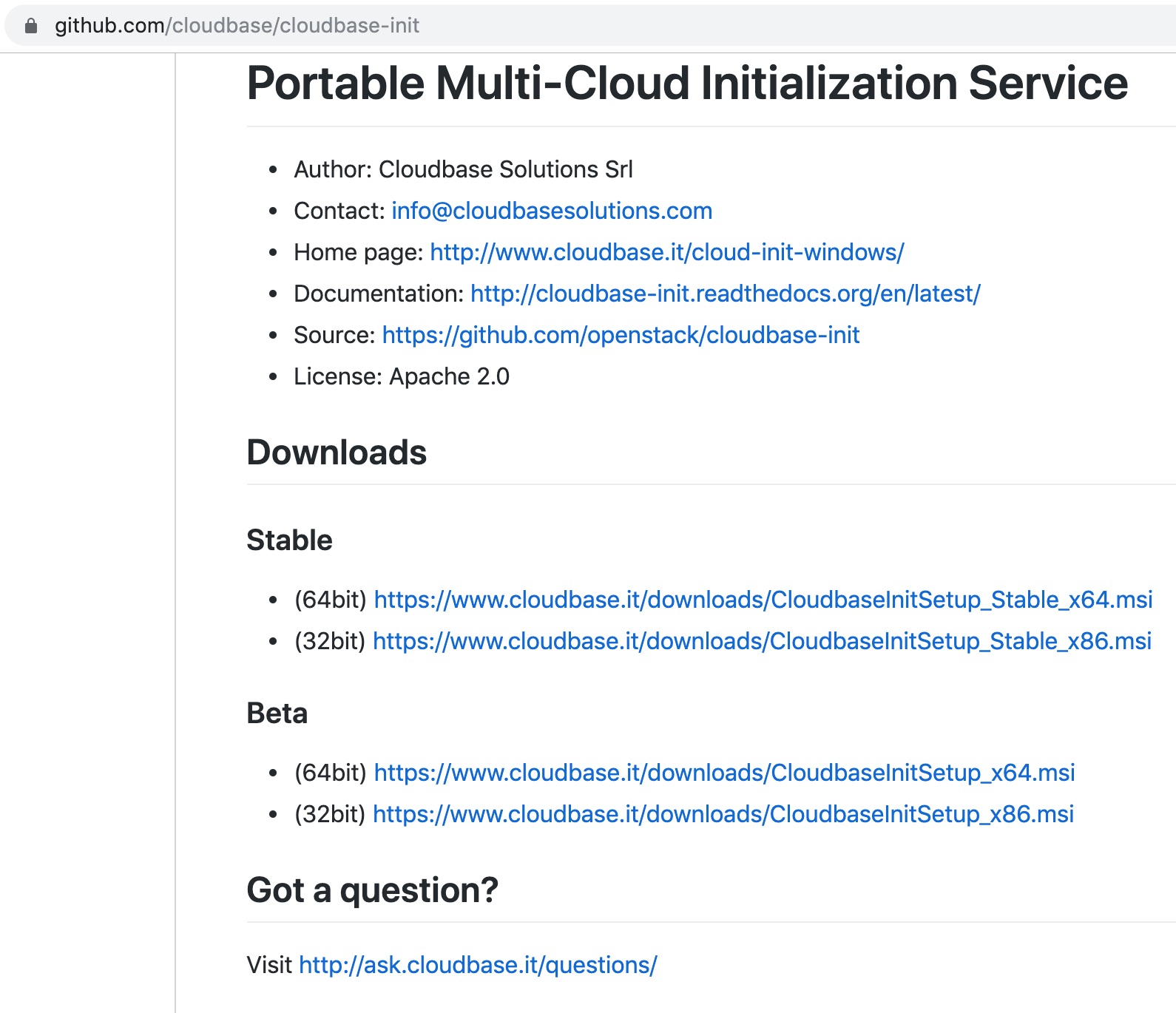Download Beta CloudbaseInitSetup_x86.msi

click(723, 814)
